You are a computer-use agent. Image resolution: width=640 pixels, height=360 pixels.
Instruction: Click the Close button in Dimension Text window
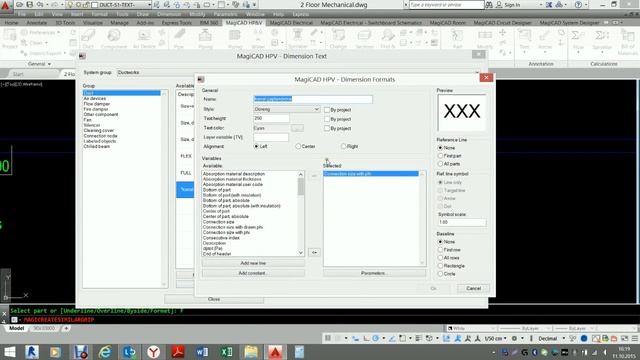214,299
